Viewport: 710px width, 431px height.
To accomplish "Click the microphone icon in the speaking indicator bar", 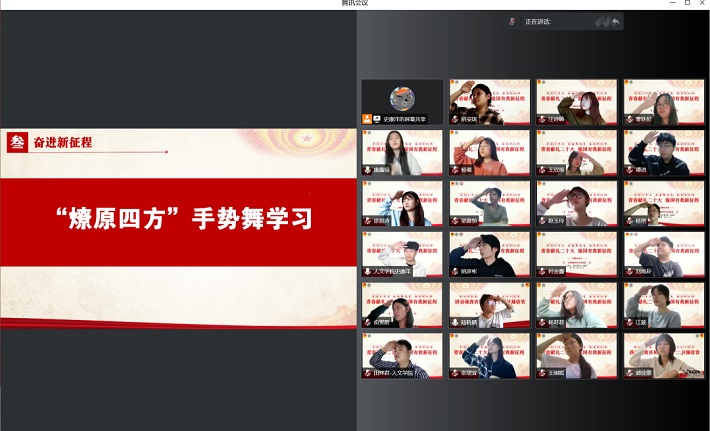I will (x=513, y=21).
